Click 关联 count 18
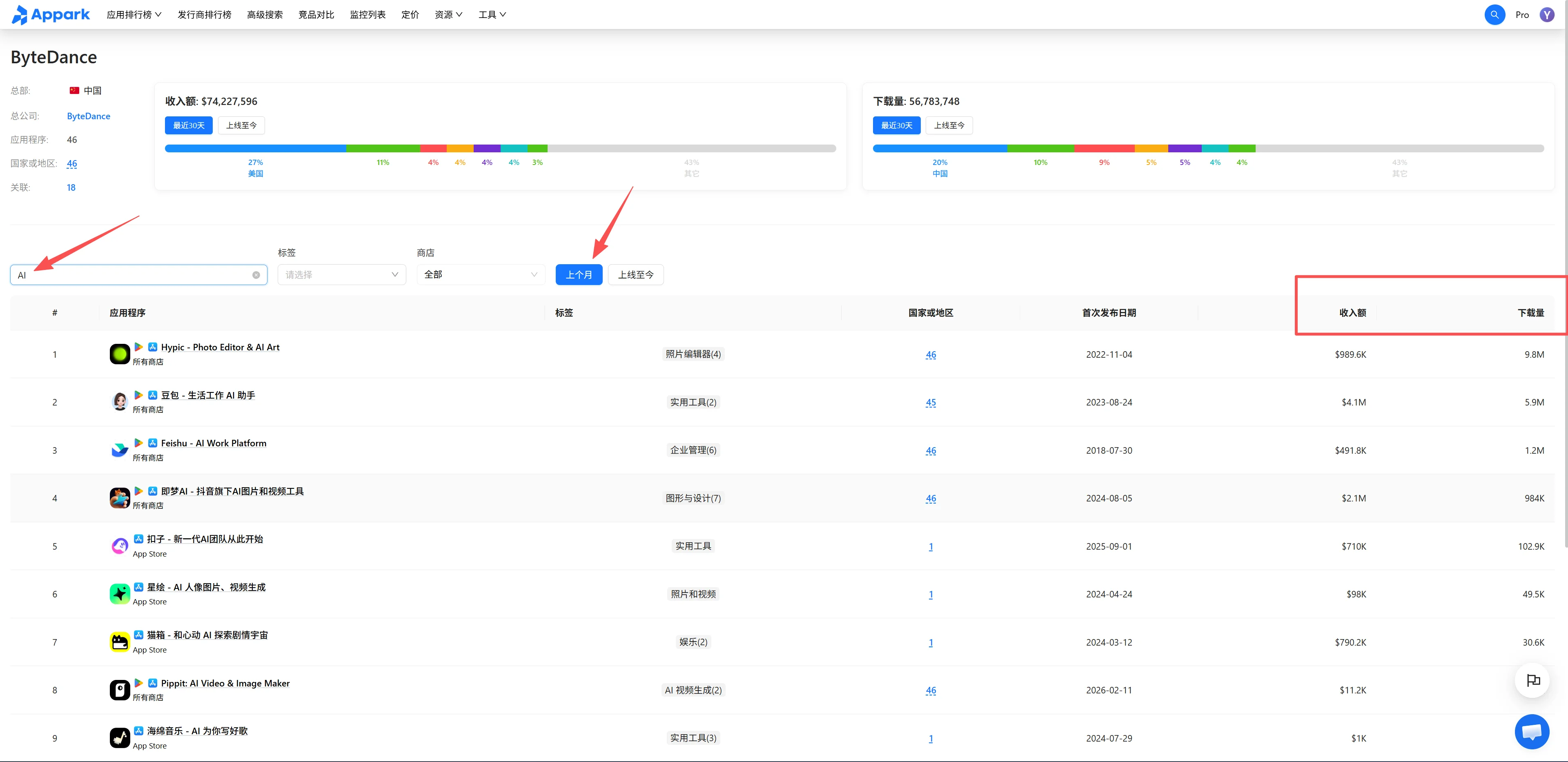Screen dimensions: 1568x762 coord(71,187)
